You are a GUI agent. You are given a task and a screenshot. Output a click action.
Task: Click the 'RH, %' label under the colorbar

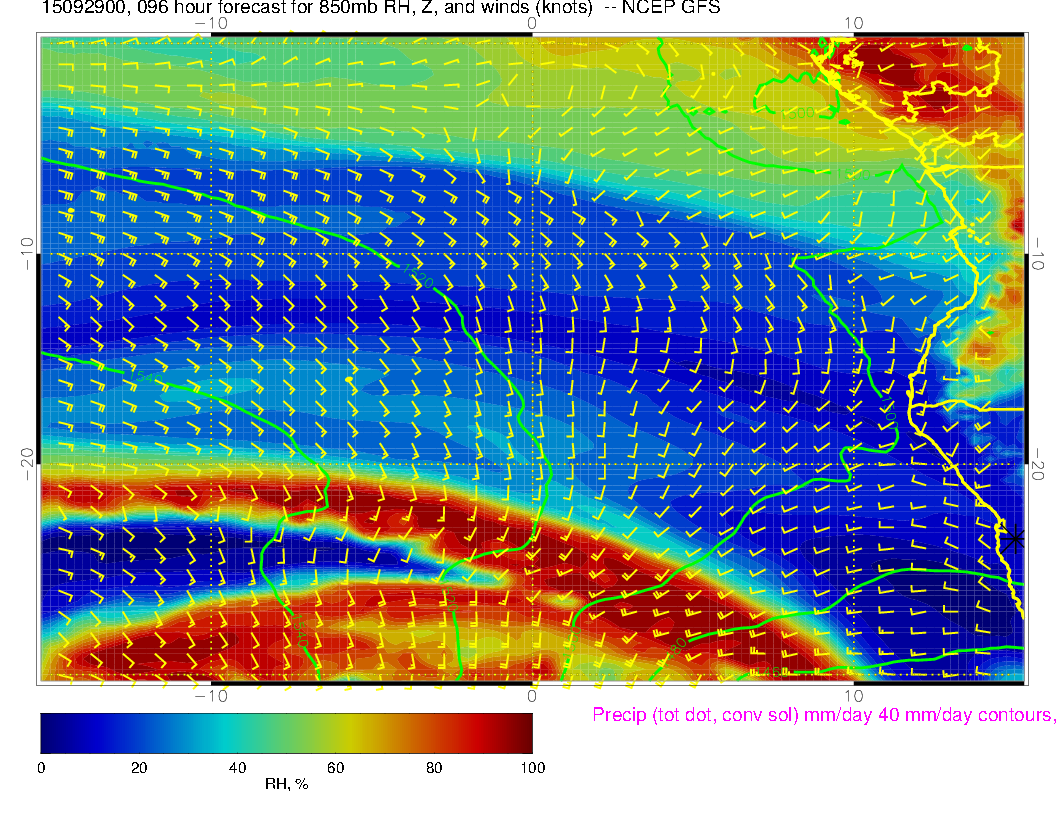coord(286,784)
